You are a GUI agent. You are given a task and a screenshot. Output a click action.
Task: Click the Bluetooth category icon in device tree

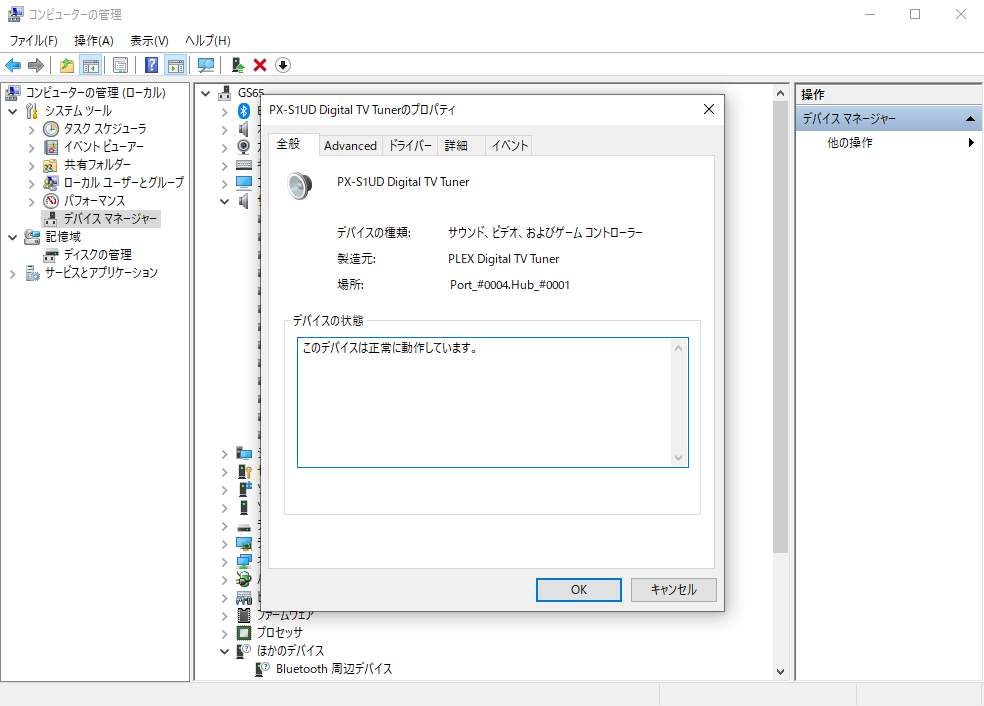tap(243, 111)
